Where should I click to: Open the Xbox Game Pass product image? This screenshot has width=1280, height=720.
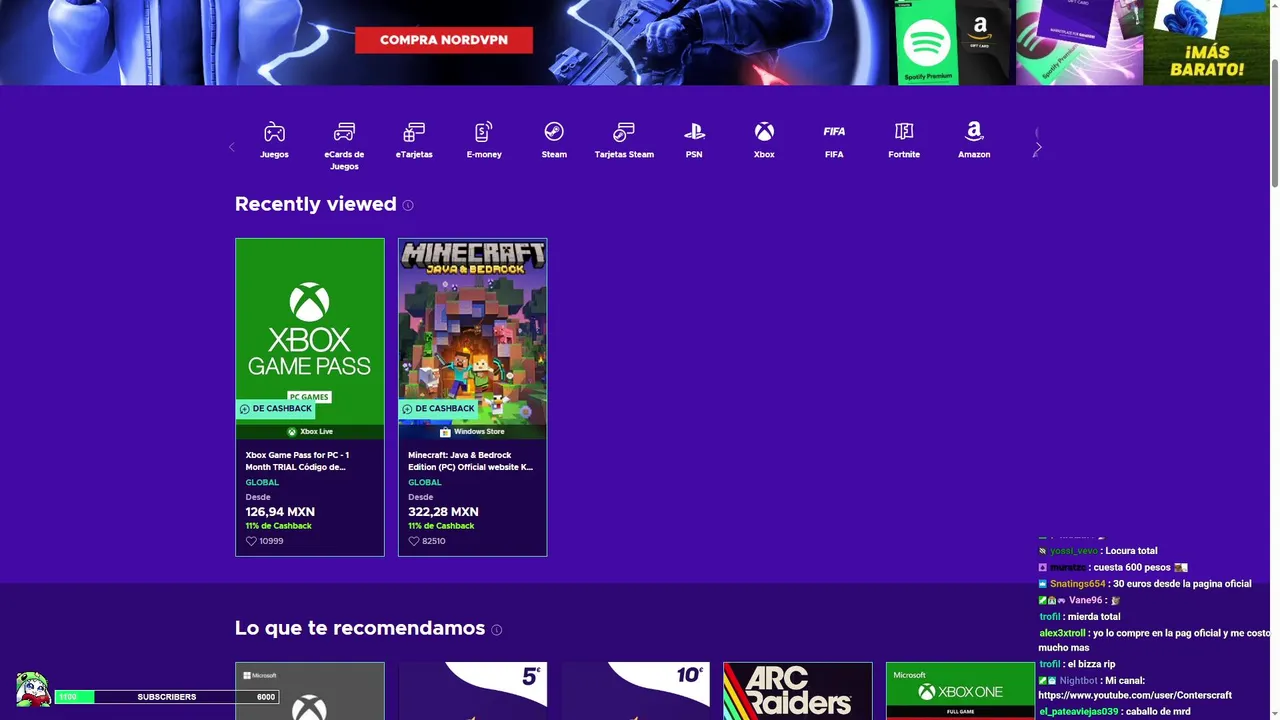(x=310, y=338)
